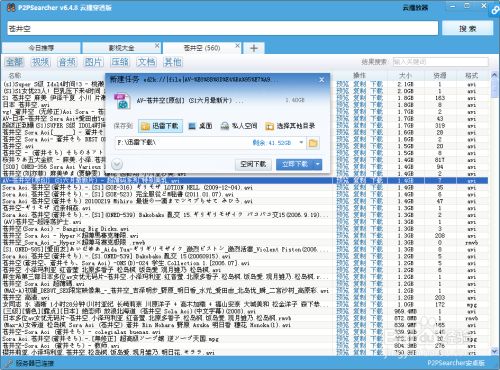Click the P2PSearcher app logo icon
This screenshot has width=500, height=370.
coord(11,7)
